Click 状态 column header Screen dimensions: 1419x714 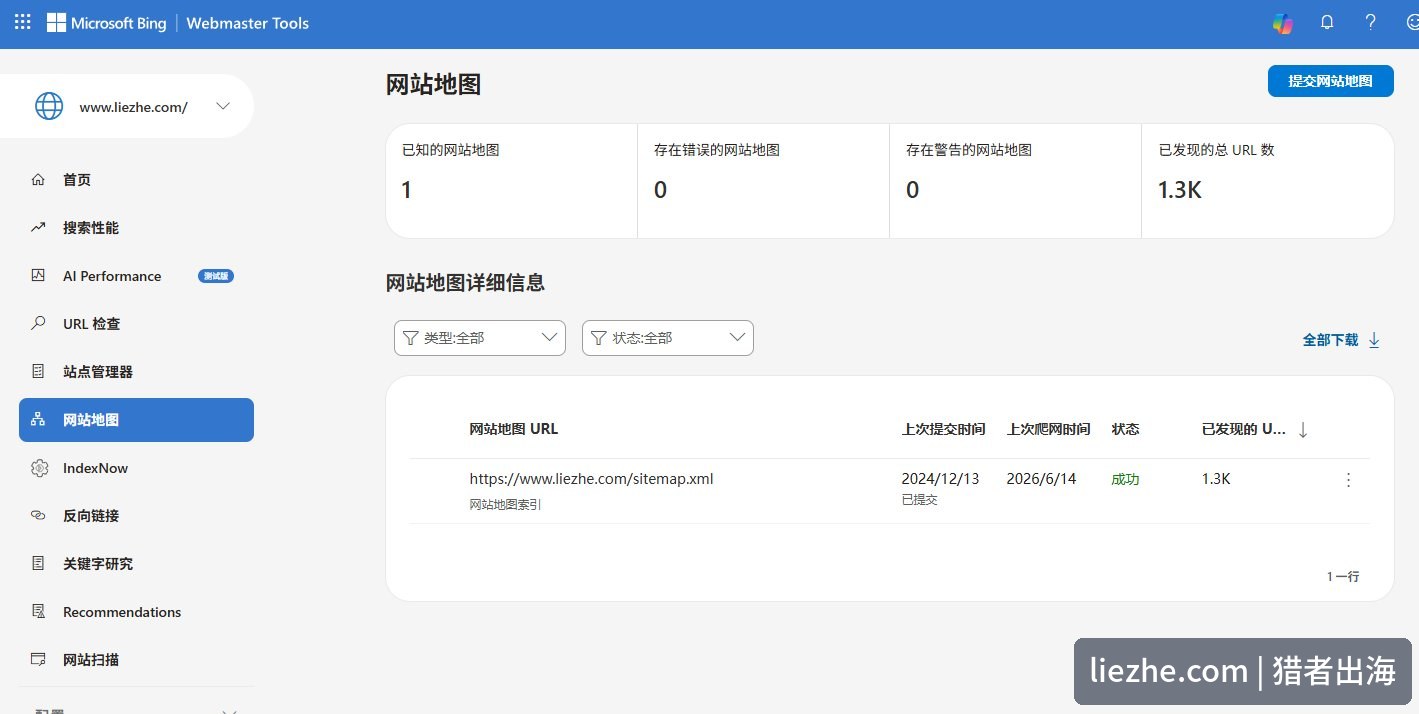1125,429
